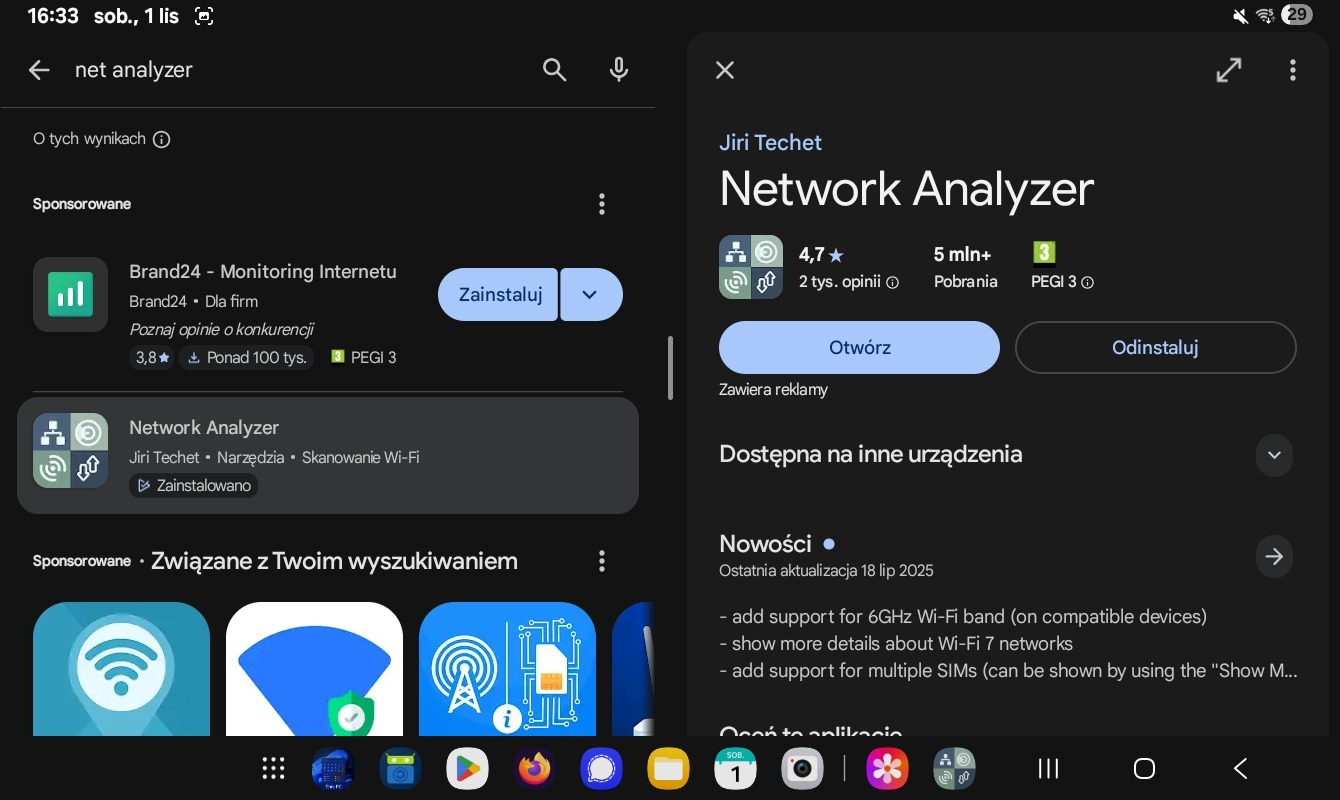
Task: Tap the back arrow in search bar
Action: (x=39, y=70)
